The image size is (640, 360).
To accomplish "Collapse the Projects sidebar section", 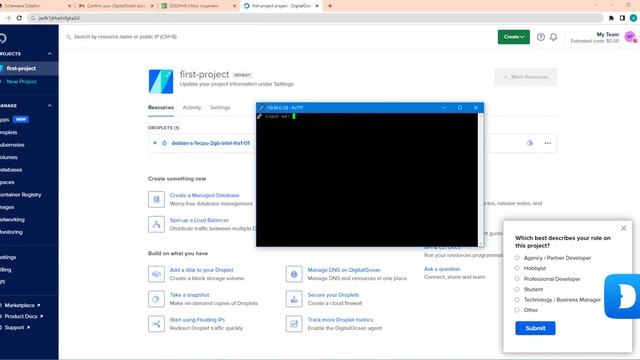I will click(x=50, y=54).
